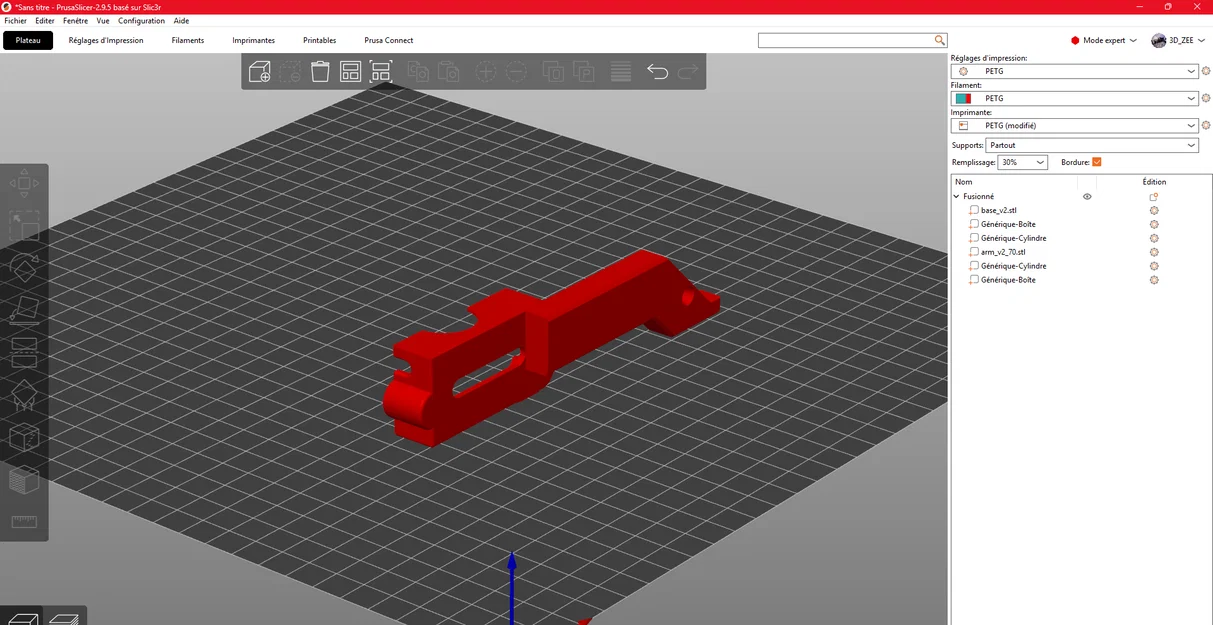Image resolution: width=1213 pixels, height=625 pixels.
Task: Open the 3D_ZEE account dropdown
Action: 1178,40
